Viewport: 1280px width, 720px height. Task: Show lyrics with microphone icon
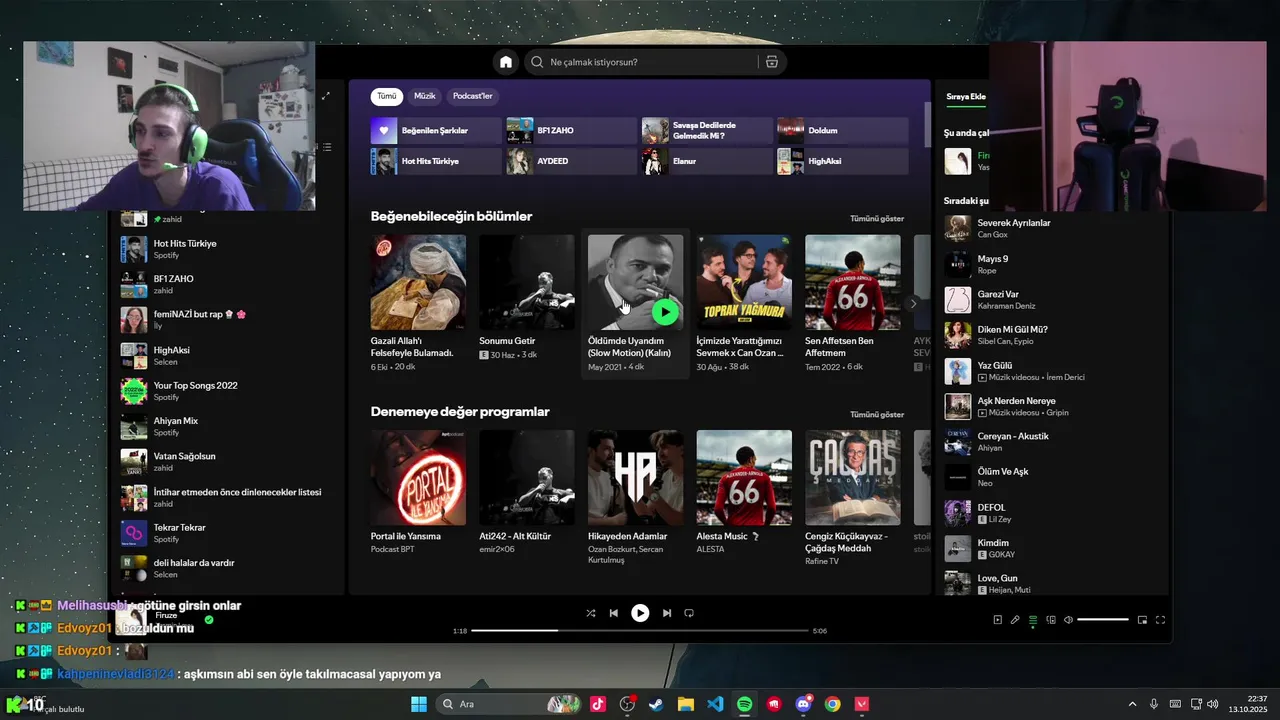click(1015, 620)
